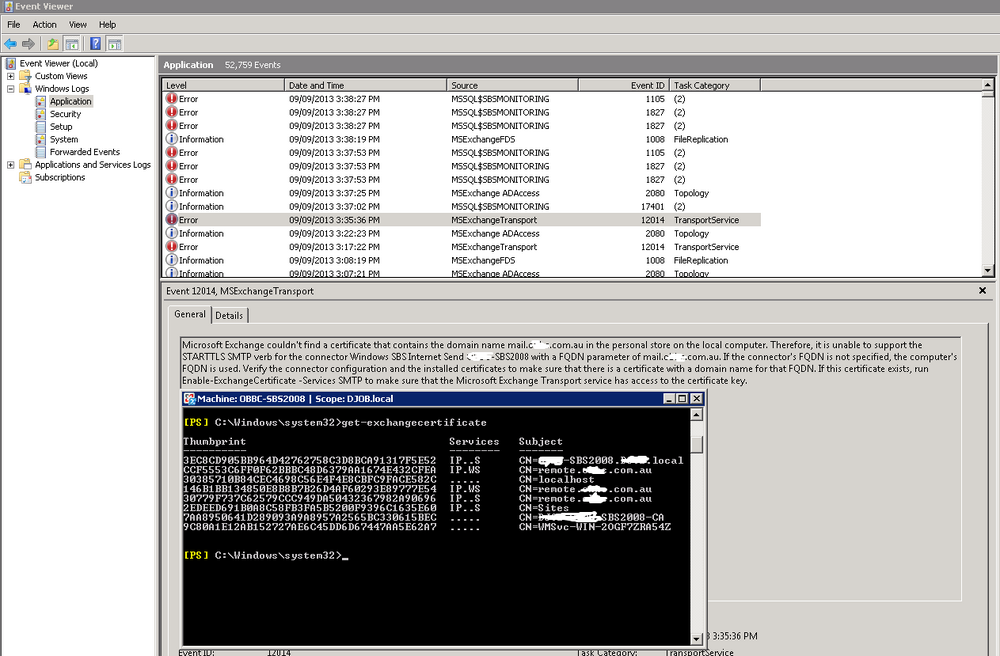Sort events by Source column header
This screenshot has width=1000, height=656.
[513, 85]
